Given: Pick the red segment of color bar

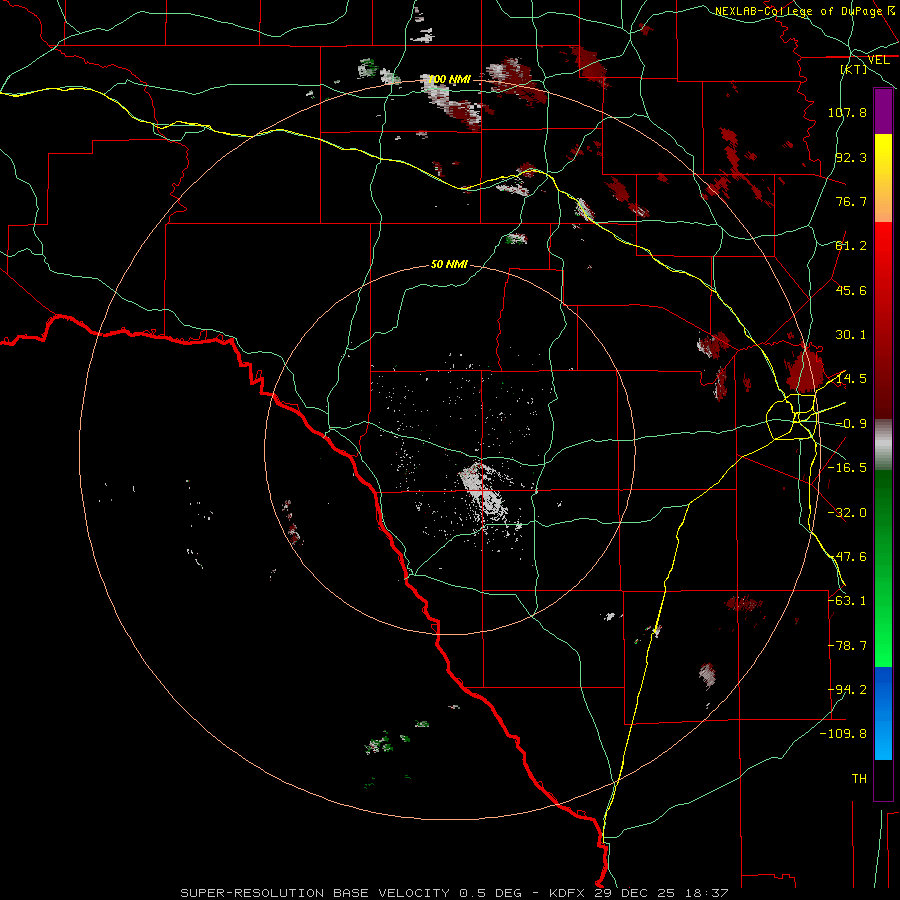Looking at the screenshot, I should click(x=883, y=320).
